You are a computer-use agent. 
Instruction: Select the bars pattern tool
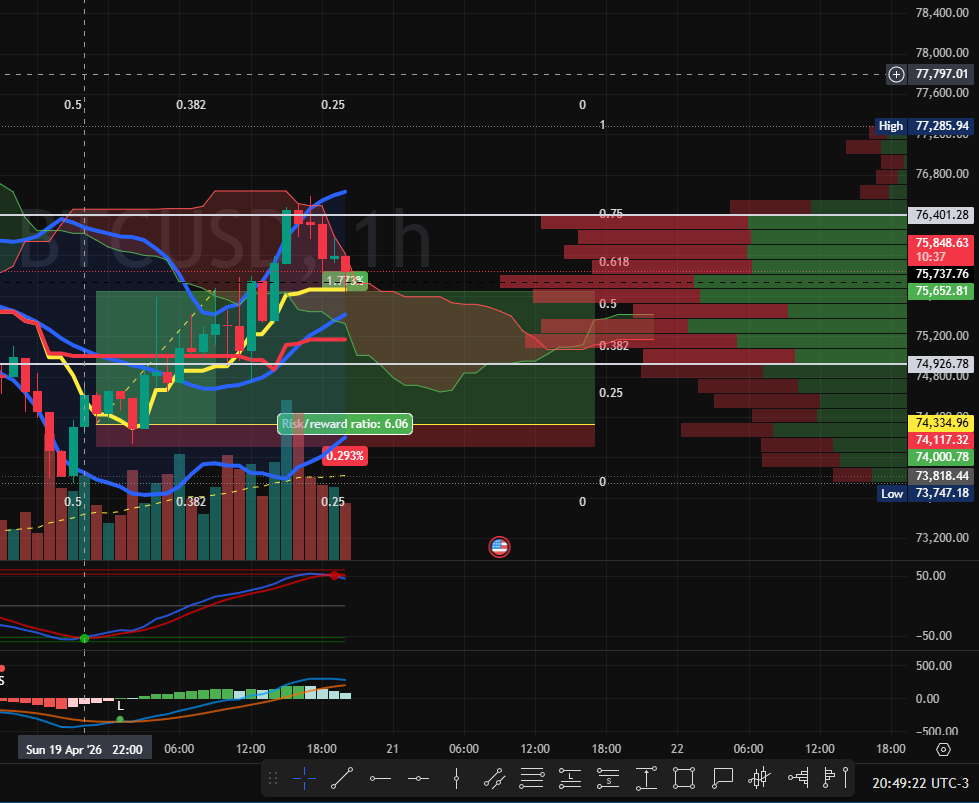tap(760, 778)
